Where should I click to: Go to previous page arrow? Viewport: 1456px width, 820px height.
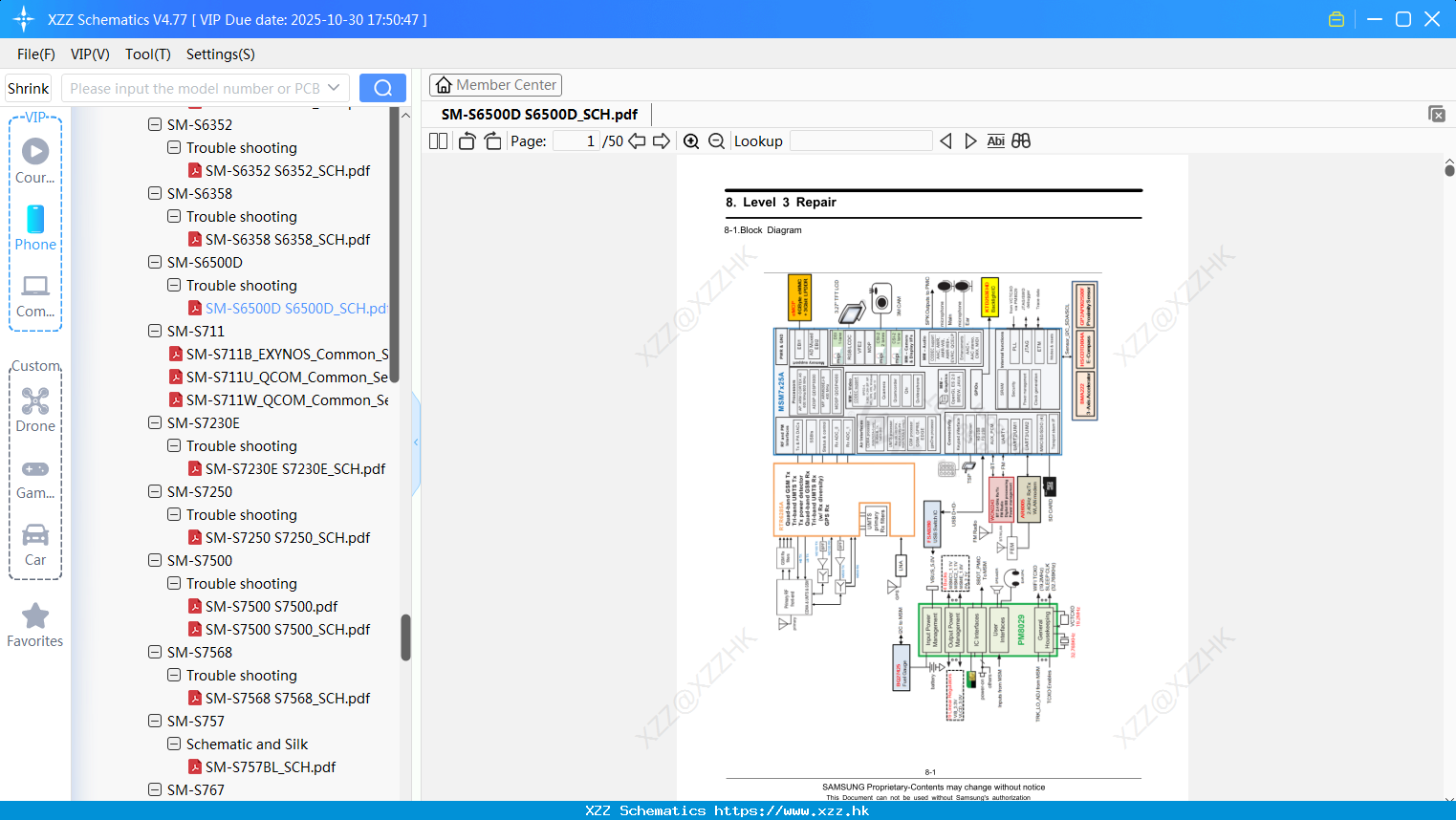point(637,140)
